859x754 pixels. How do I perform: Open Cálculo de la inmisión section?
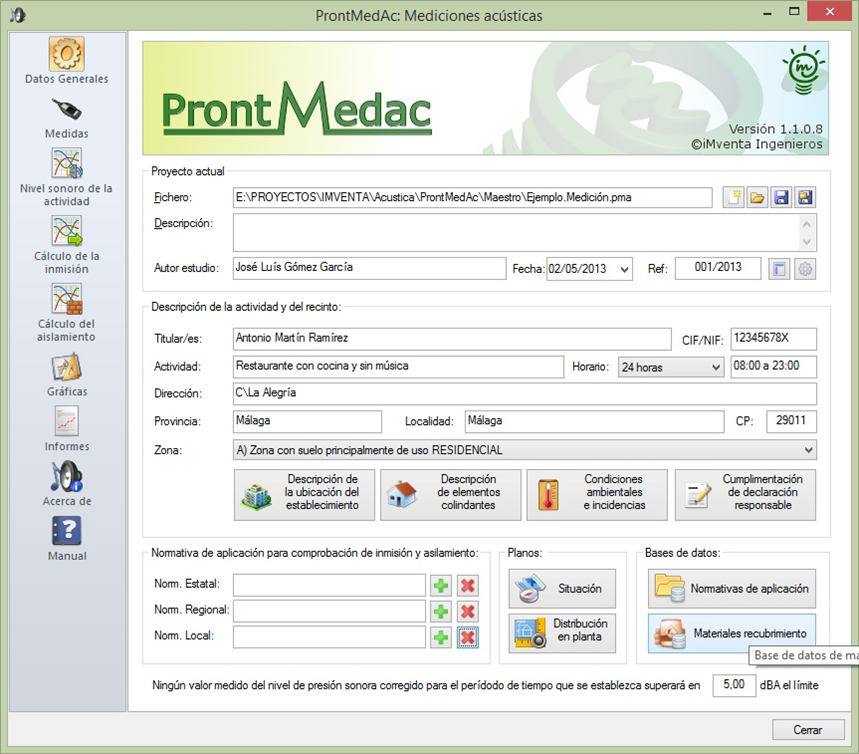[x=66, y=245]
